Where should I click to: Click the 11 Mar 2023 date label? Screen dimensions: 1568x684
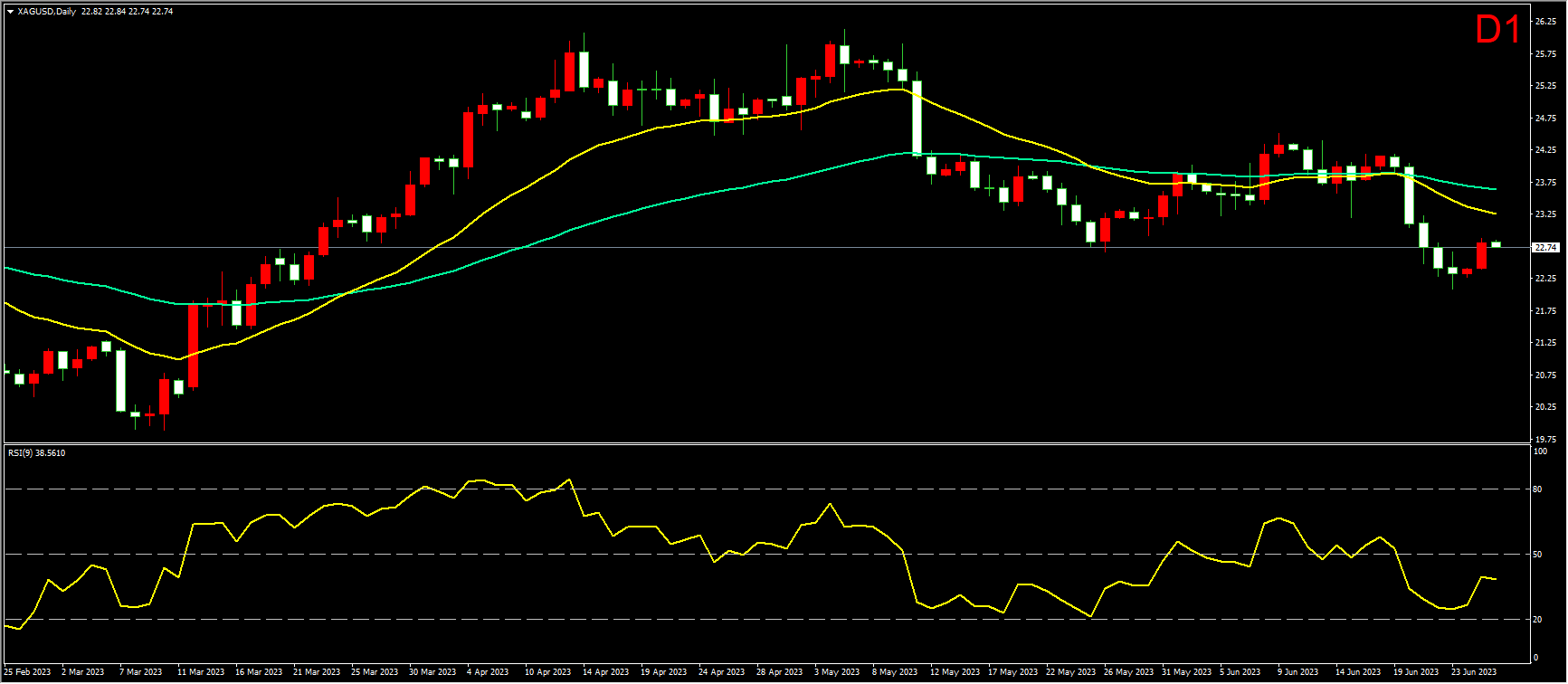201,672
